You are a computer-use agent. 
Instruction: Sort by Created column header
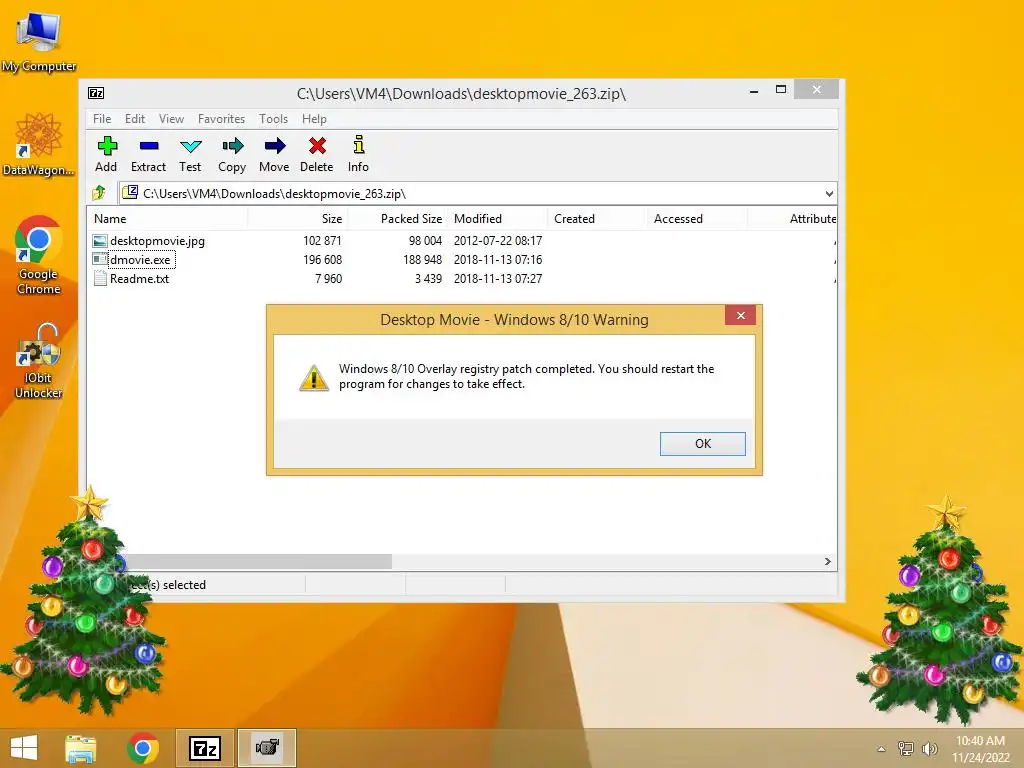tap(597, 219)
